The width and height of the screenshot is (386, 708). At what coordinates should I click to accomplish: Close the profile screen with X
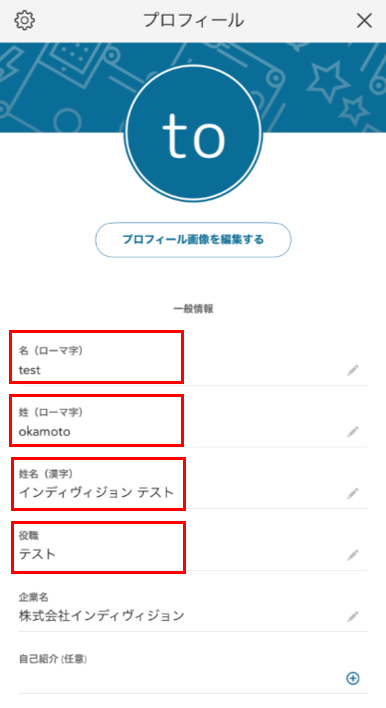364,21
